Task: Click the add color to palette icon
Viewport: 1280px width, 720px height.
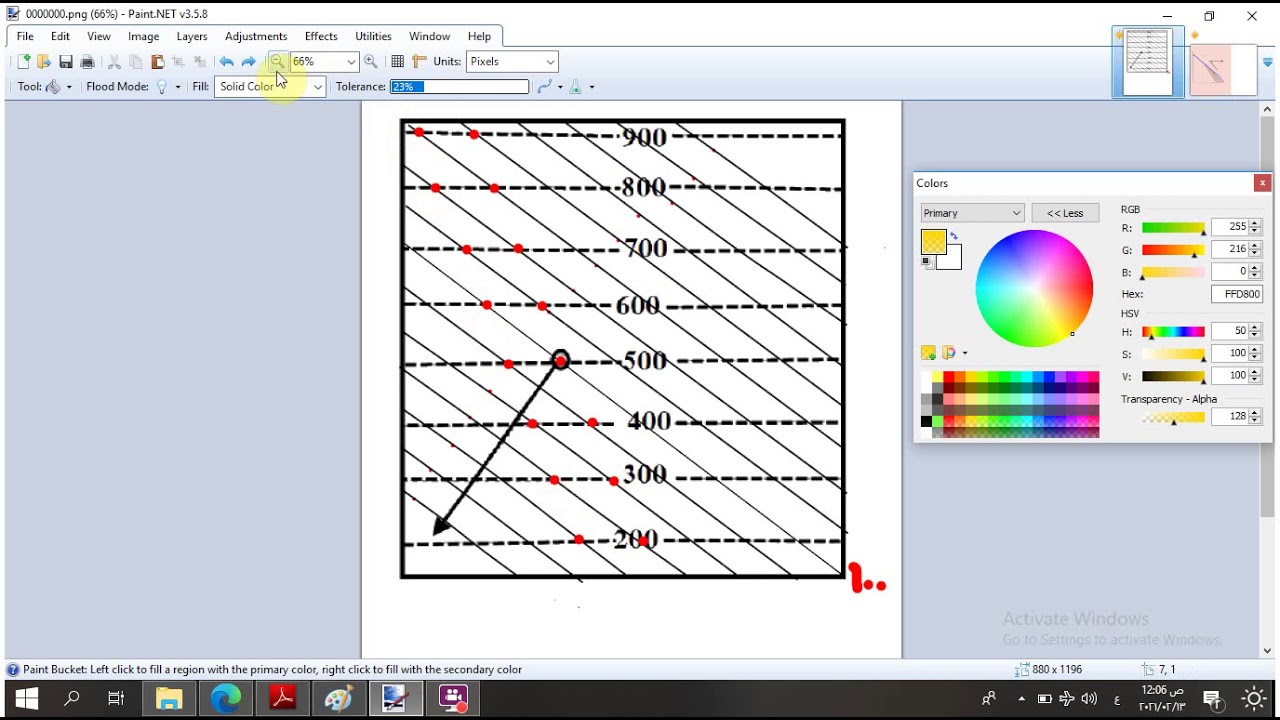Action: pos(928,353)
